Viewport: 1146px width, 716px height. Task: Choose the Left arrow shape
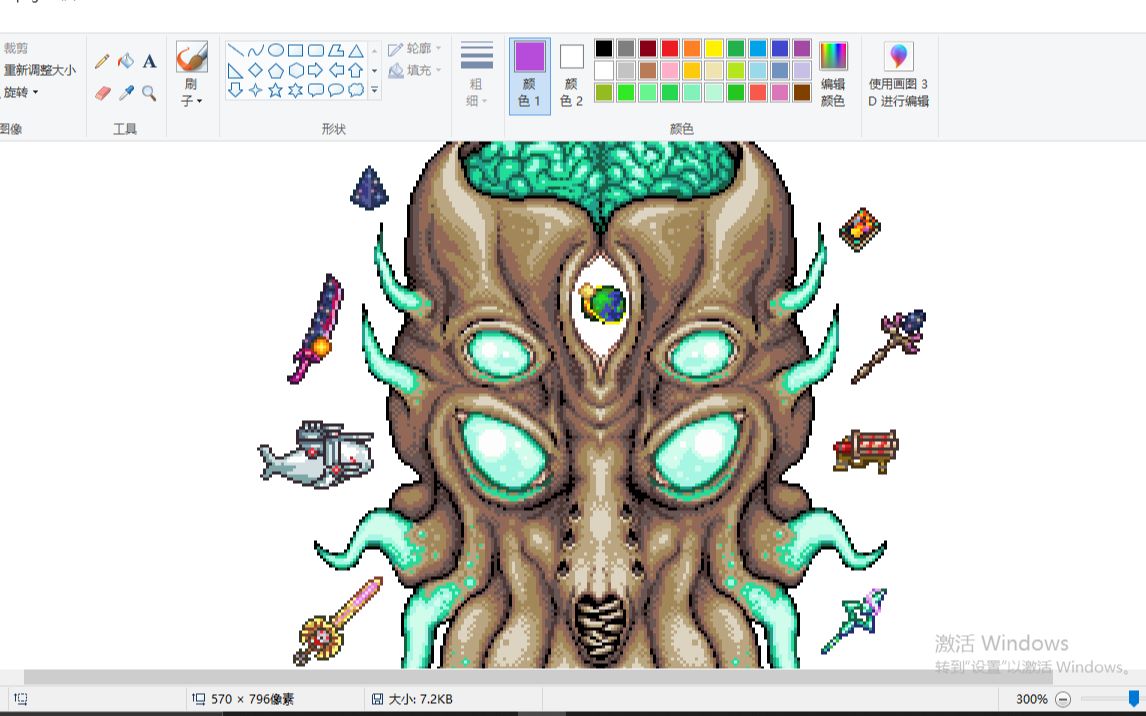tap(335, 70)
